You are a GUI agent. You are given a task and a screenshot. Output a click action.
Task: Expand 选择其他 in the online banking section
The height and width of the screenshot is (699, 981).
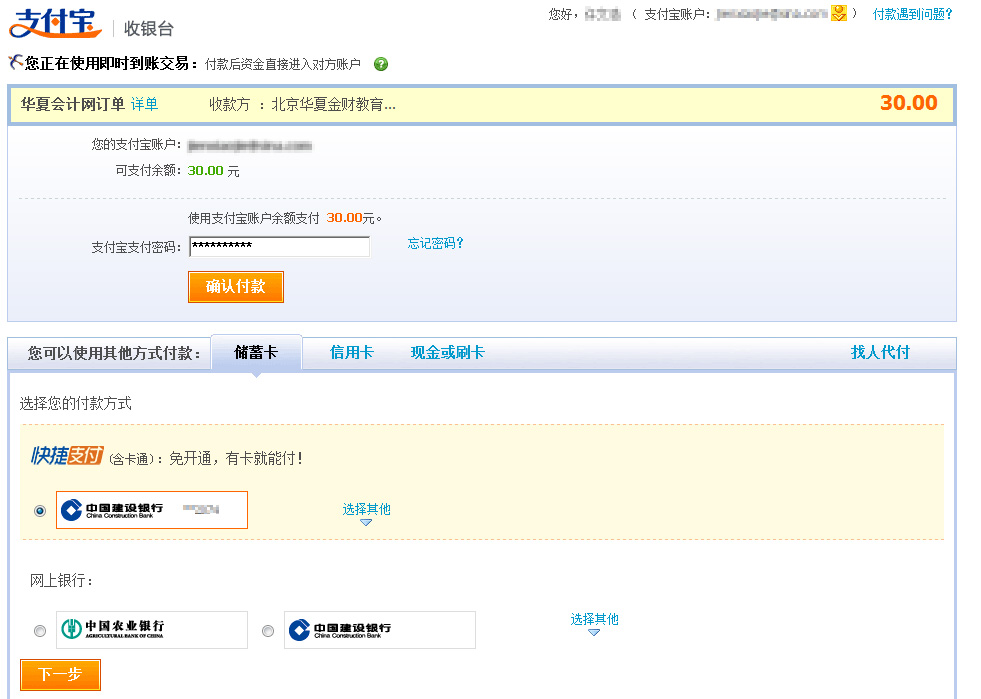[594, 623]
